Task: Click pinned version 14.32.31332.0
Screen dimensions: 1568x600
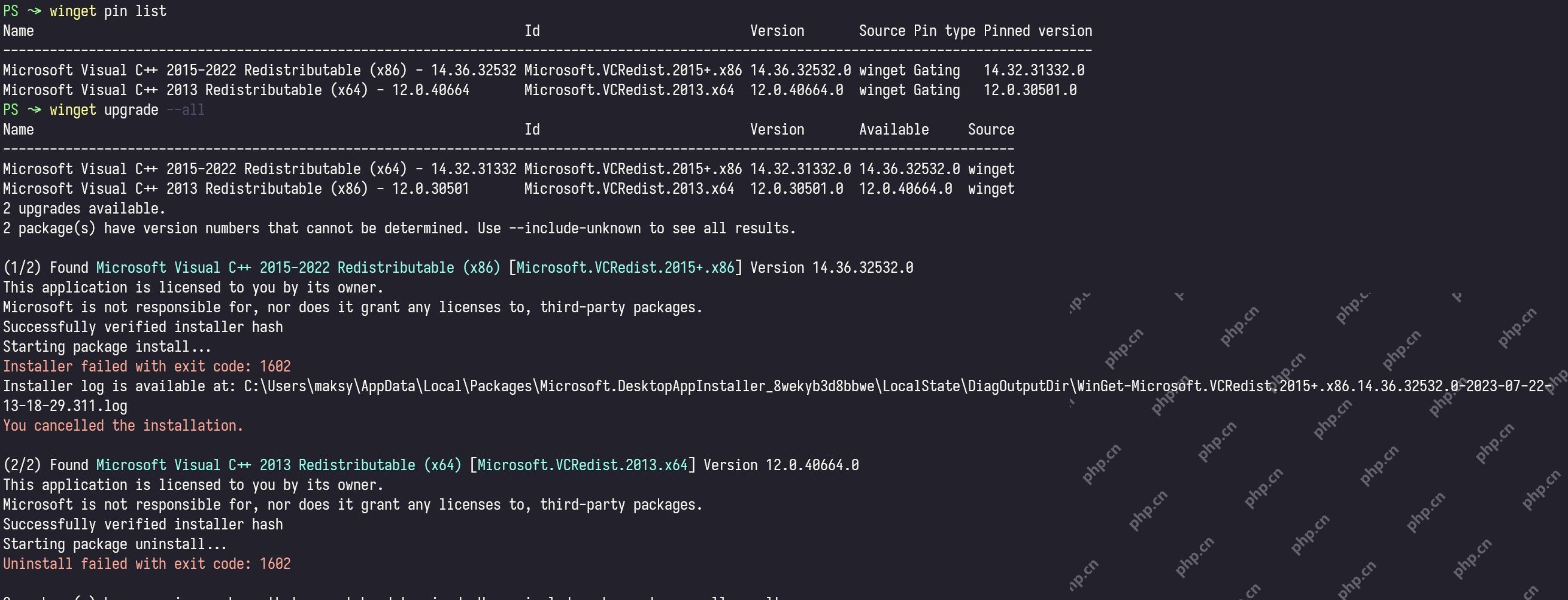Action: coord(1034,70)
